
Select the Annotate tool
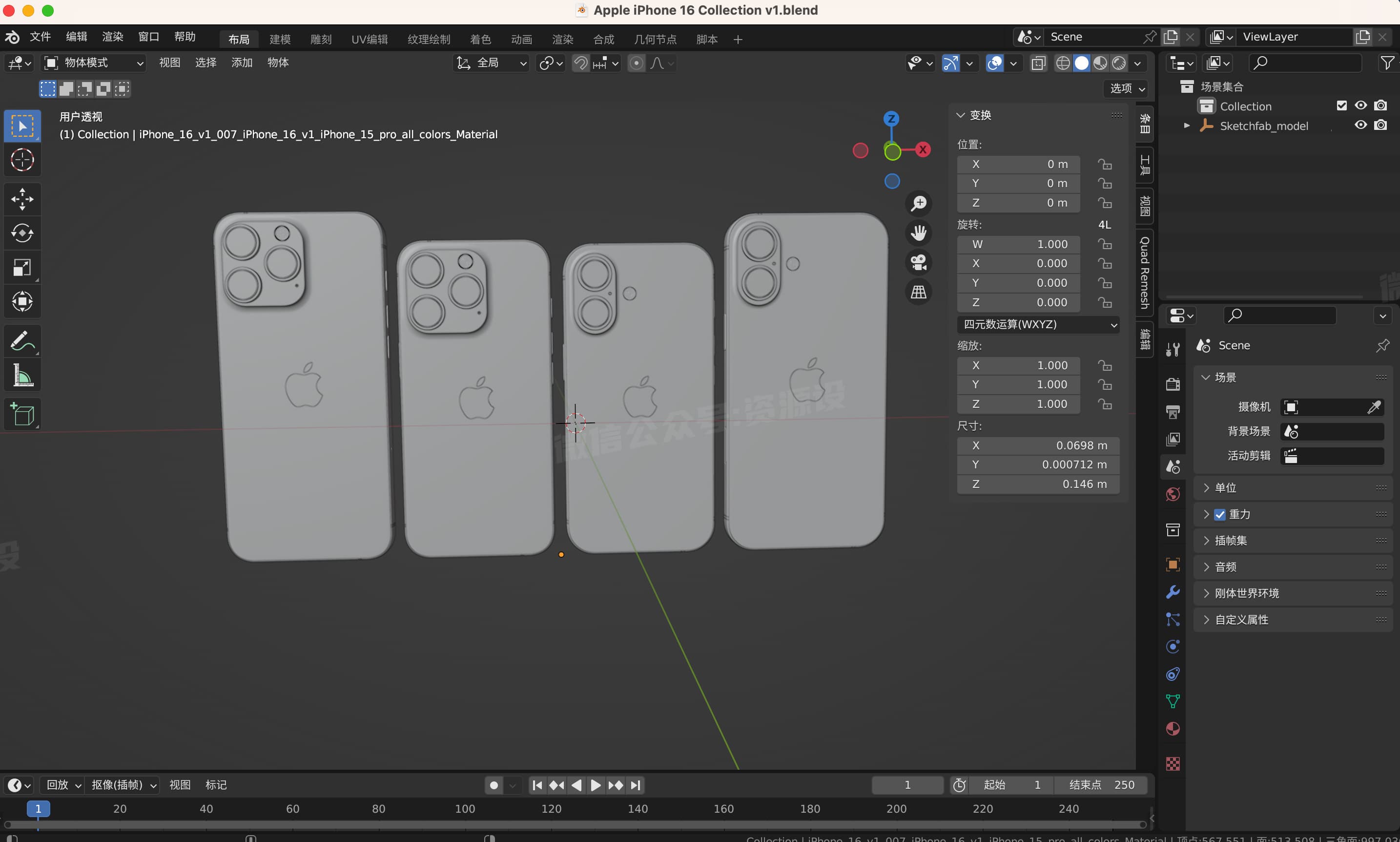(22, 341)
